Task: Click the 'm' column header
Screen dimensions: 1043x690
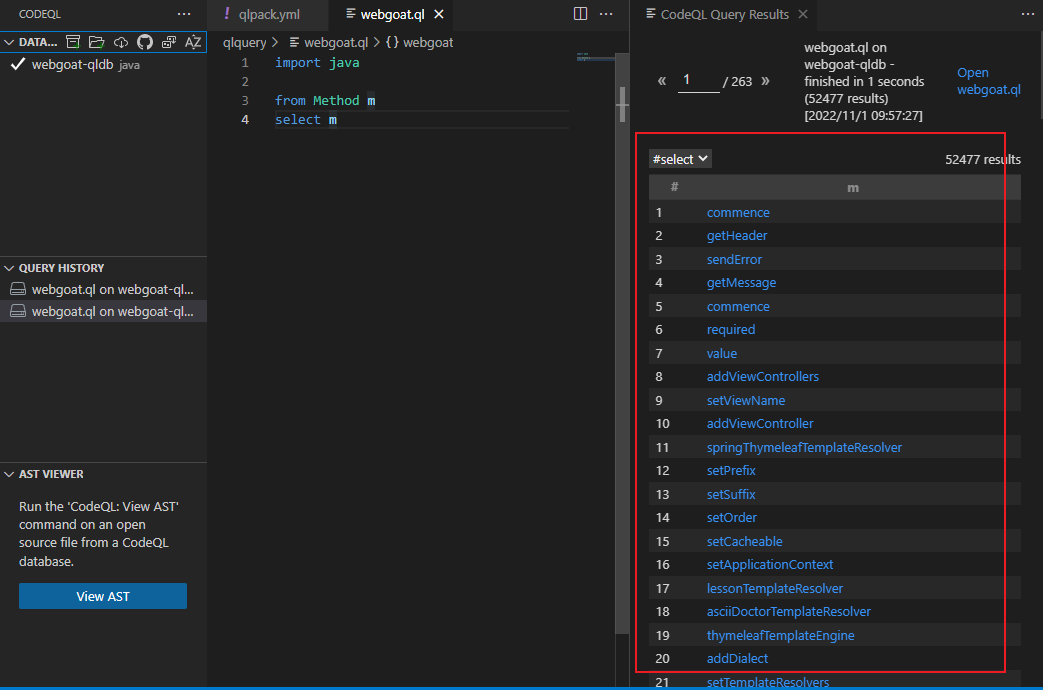Action: click(853, 188)
